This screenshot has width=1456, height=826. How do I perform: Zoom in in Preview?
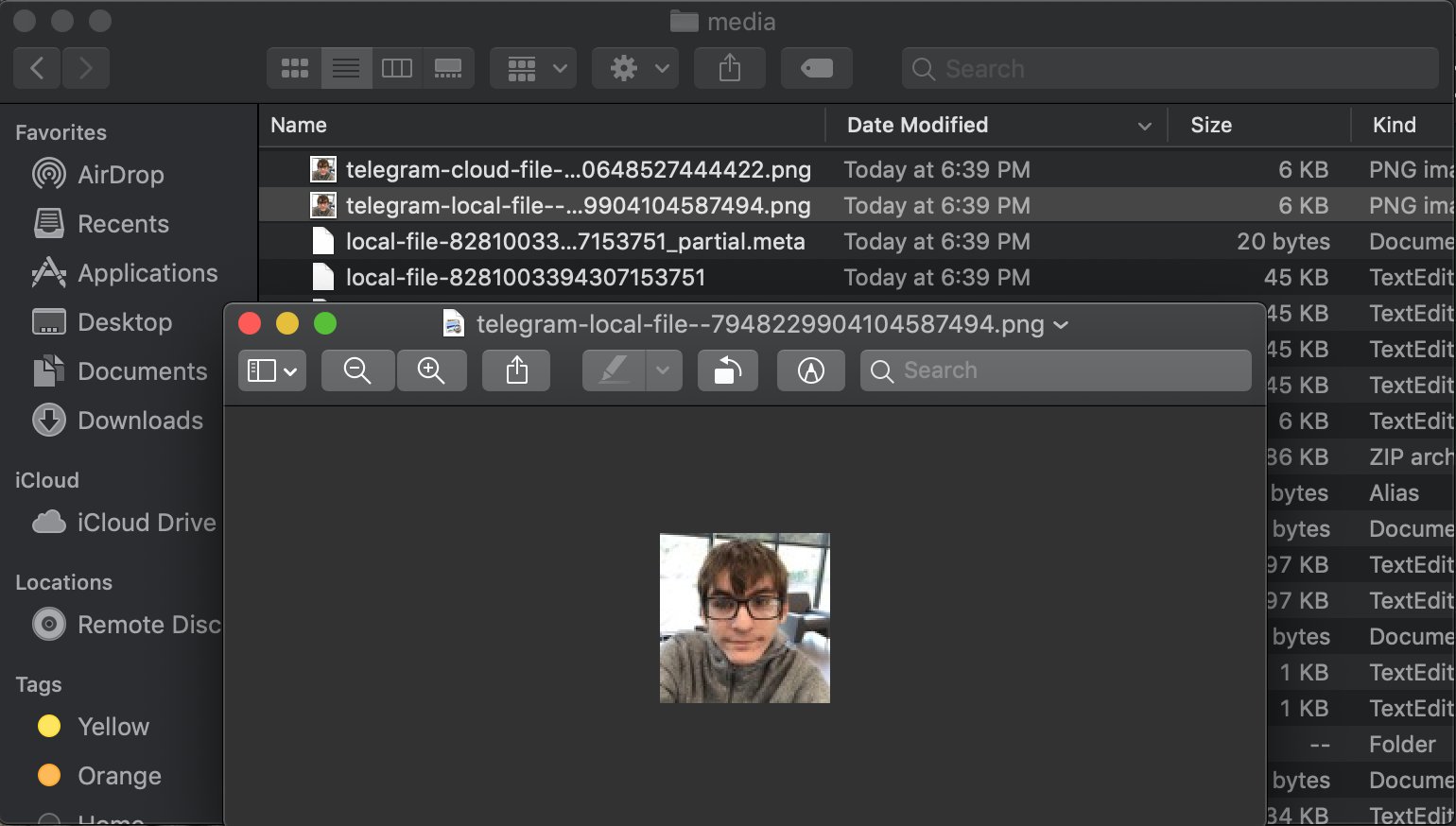coord(431,370)
